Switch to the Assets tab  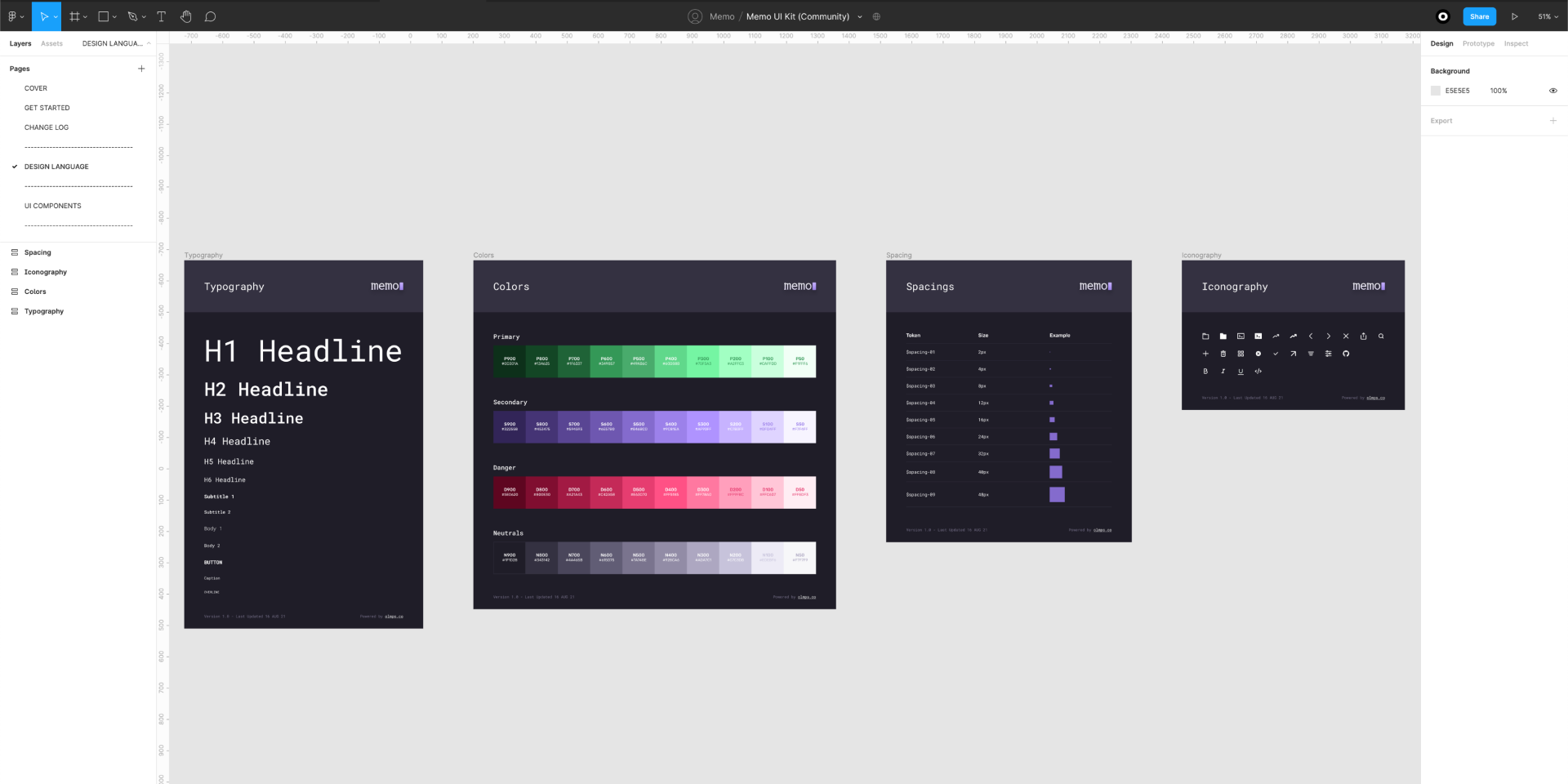coord(51,43)
